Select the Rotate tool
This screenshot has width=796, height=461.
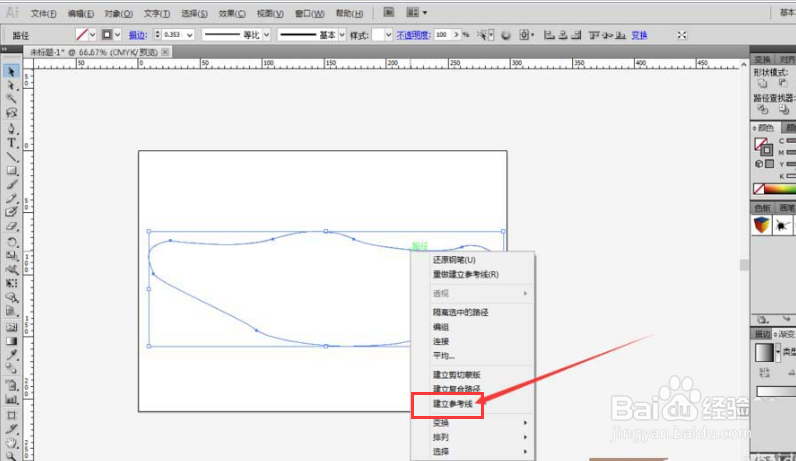(11, 242)
